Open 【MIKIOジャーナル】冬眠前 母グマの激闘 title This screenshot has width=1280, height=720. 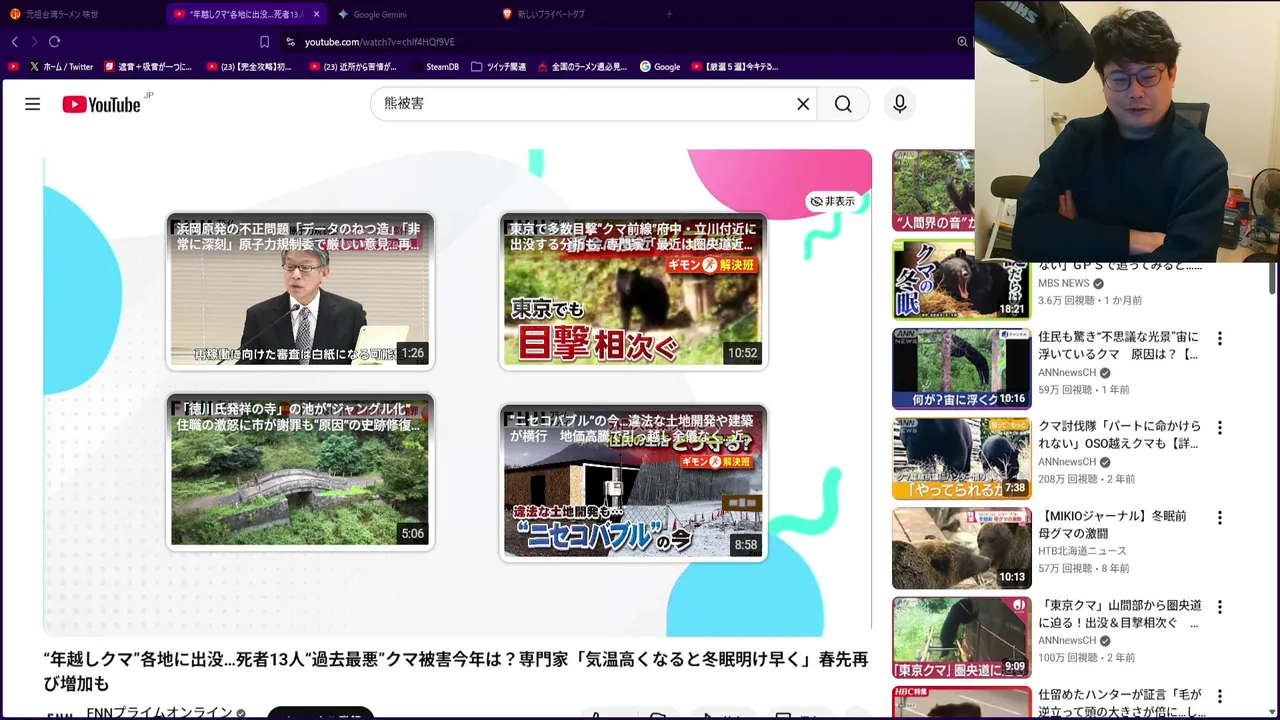1112,524
